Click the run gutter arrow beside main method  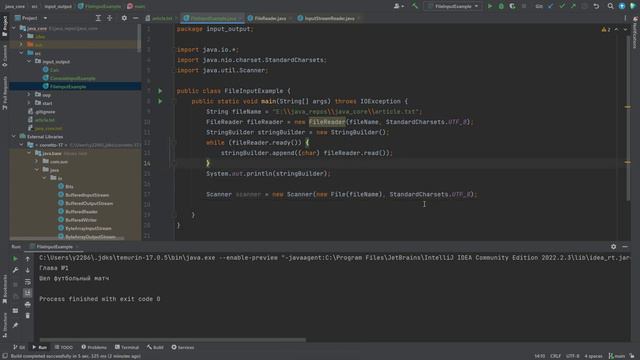pos(160,101)
